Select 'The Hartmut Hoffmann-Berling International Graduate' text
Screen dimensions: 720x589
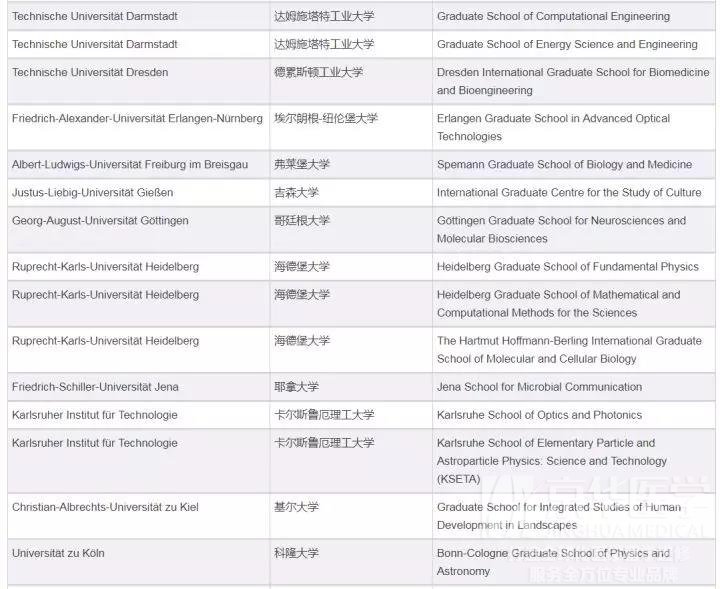569,341
